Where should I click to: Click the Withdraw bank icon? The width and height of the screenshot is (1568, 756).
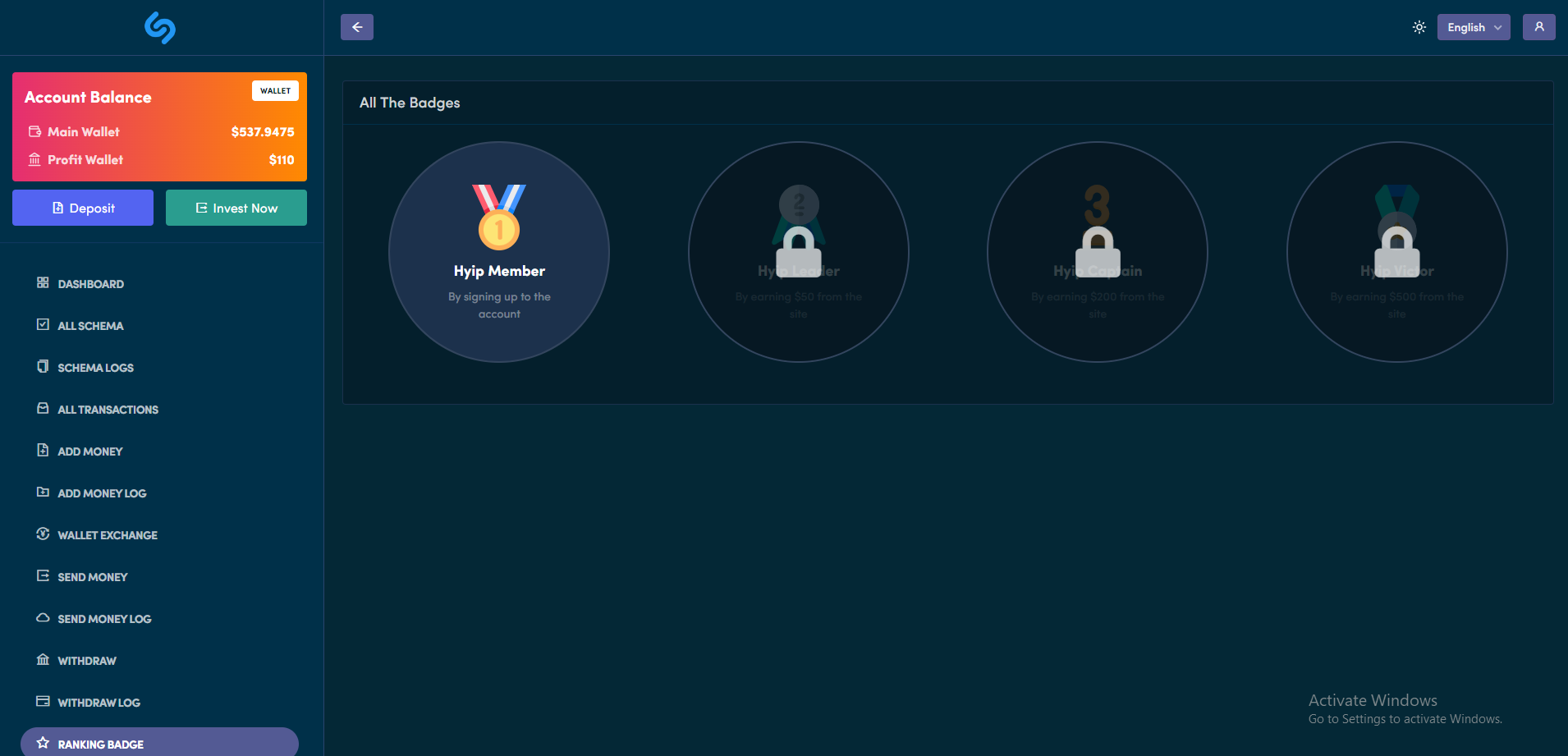coord(43,659)
